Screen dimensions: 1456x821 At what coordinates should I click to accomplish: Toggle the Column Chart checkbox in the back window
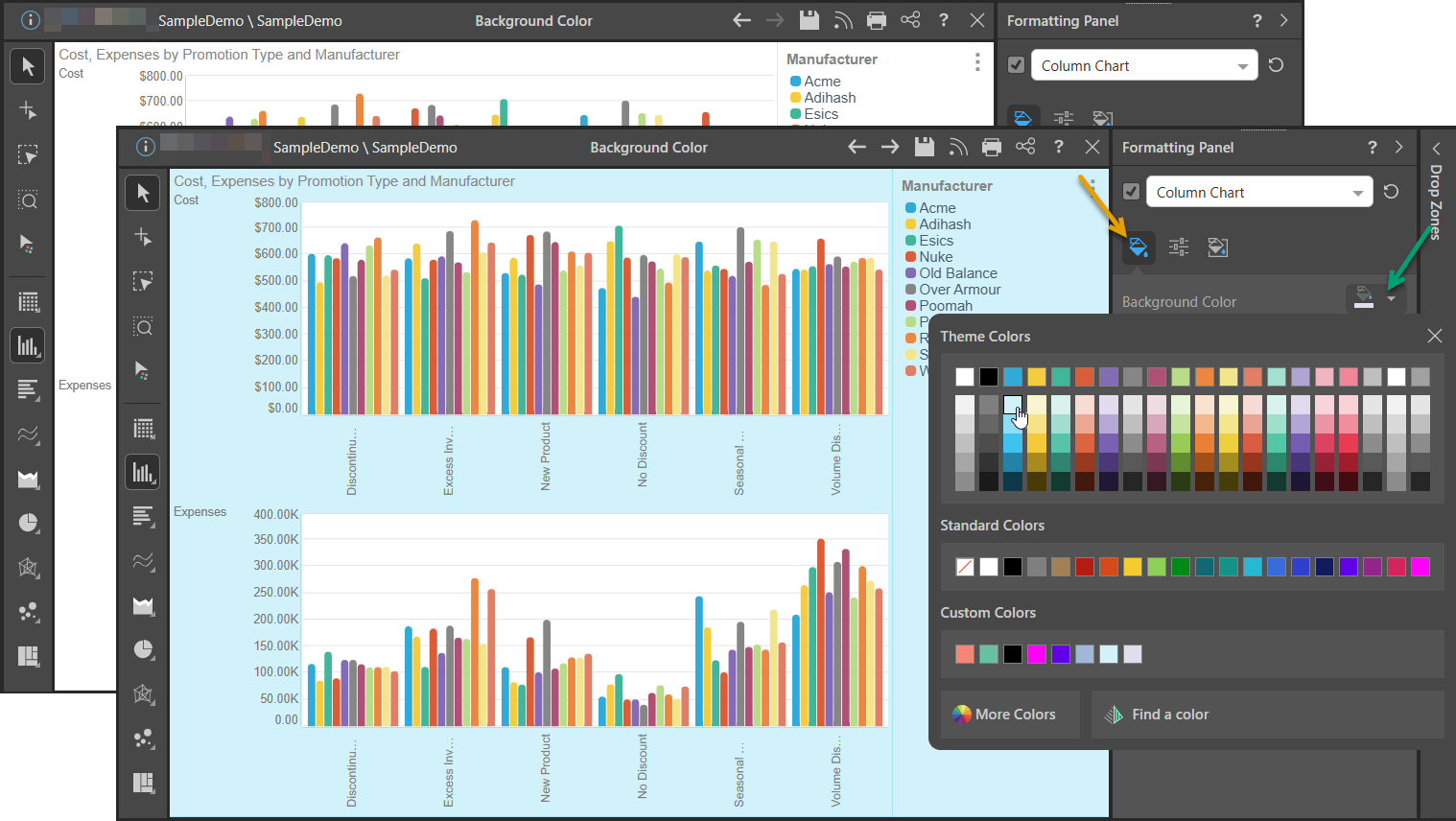click(x=1017, y=65)
